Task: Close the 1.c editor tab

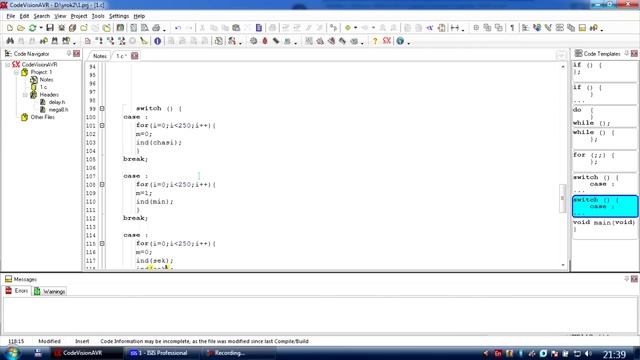Action: pyautogui.click(x=135, y=56)
